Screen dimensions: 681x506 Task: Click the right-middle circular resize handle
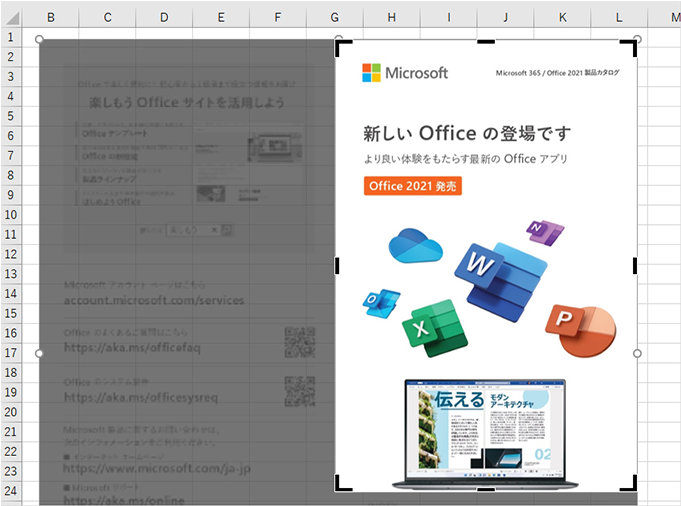637,354
